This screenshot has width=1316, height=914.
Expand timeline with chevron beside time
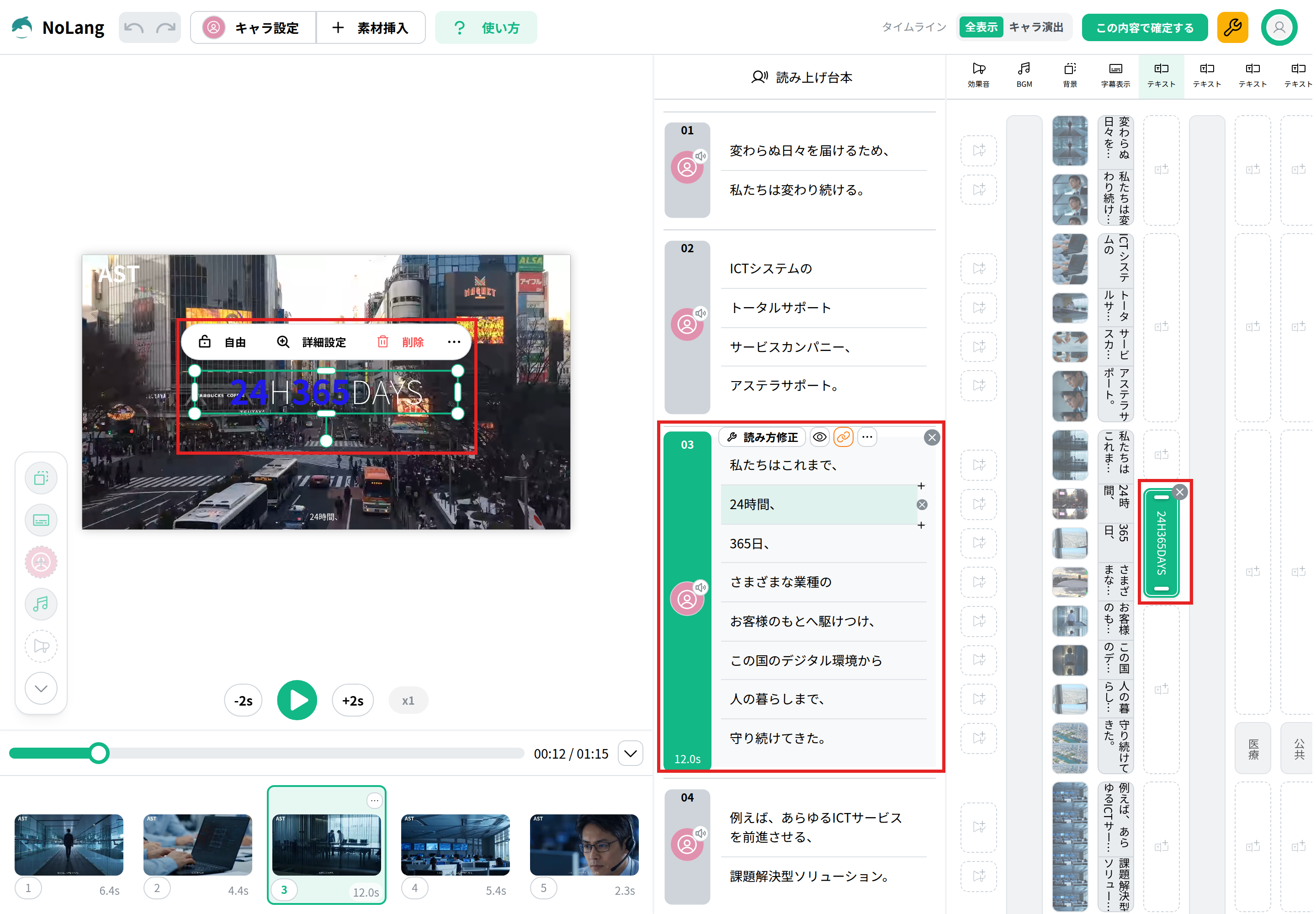coord(631,753)
